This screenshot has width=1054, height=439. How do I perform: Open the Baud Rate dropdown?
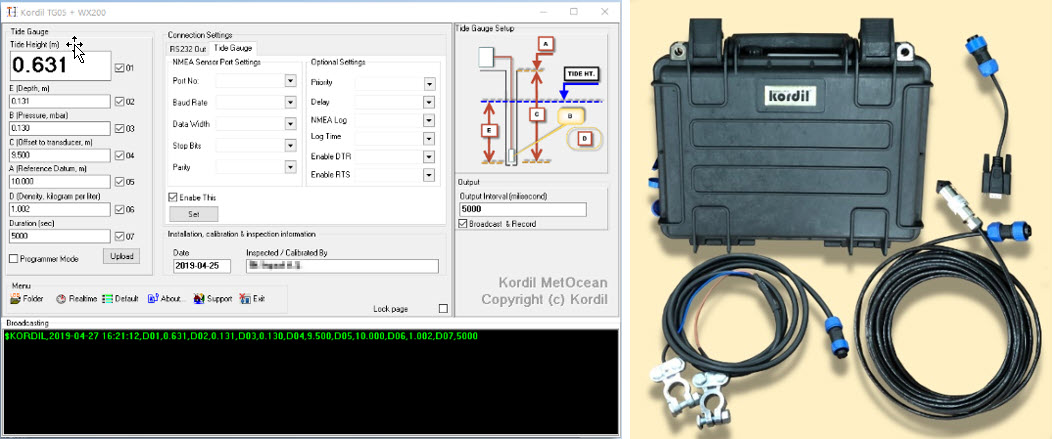[290, 102]
